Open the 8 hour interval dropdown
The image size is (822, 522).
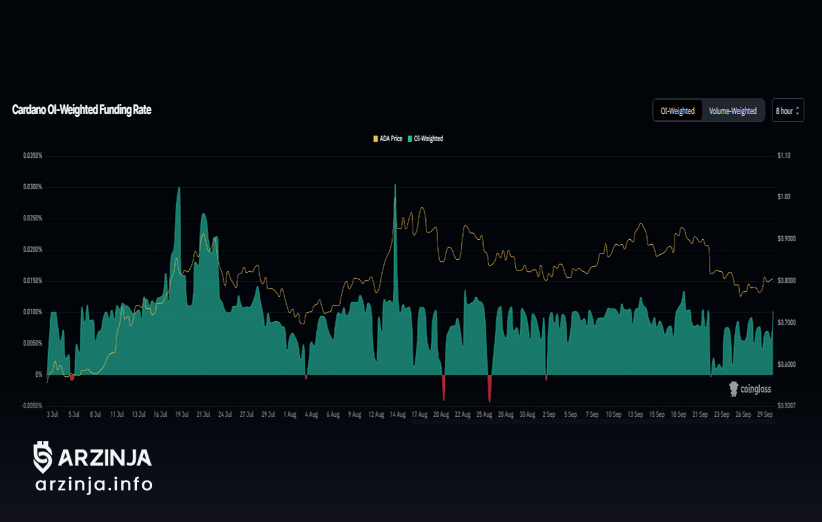787,110
